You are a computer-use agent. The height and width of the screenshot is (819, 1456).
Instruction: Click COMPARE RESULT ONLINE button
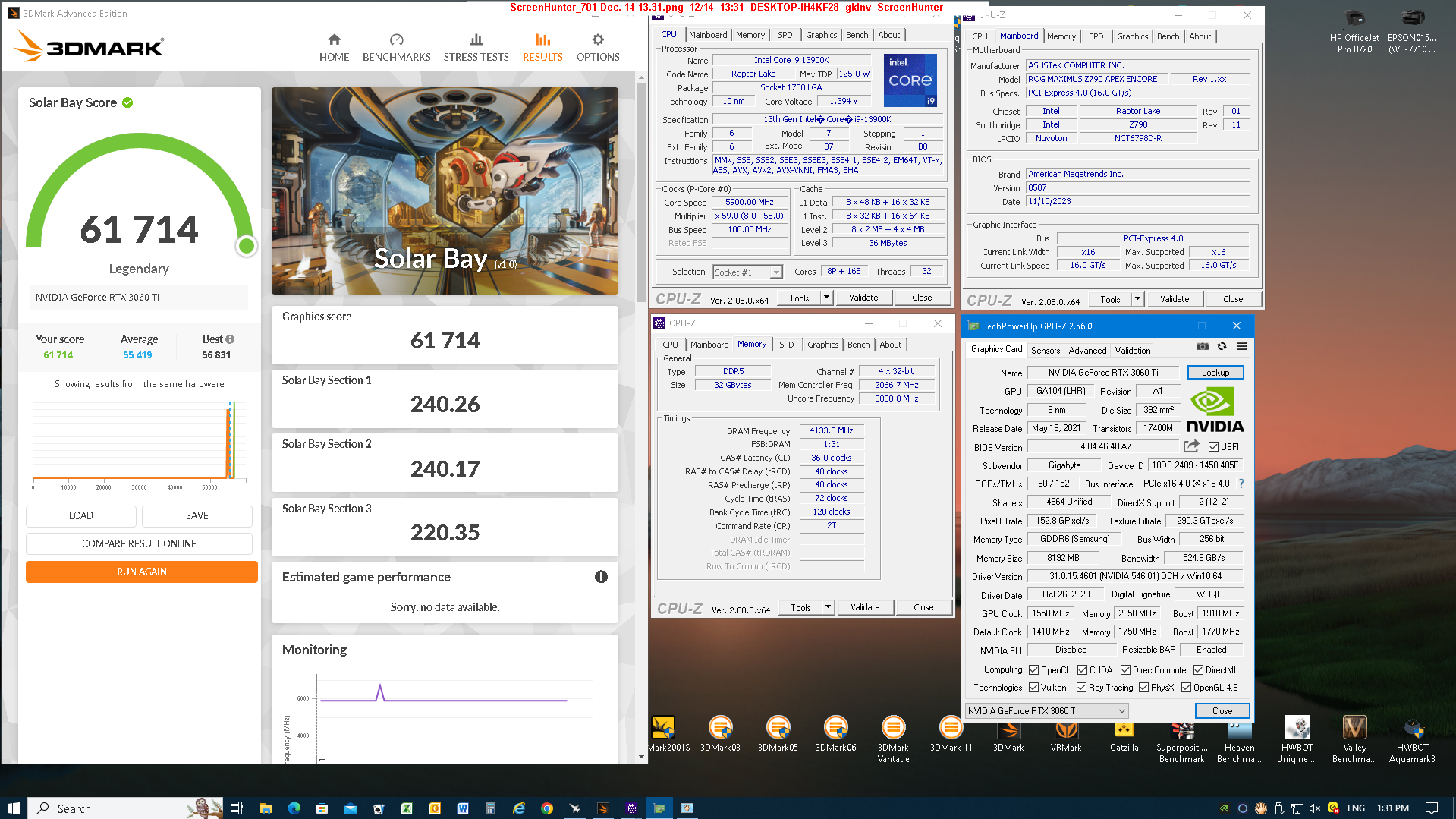(x=139, y=543)
